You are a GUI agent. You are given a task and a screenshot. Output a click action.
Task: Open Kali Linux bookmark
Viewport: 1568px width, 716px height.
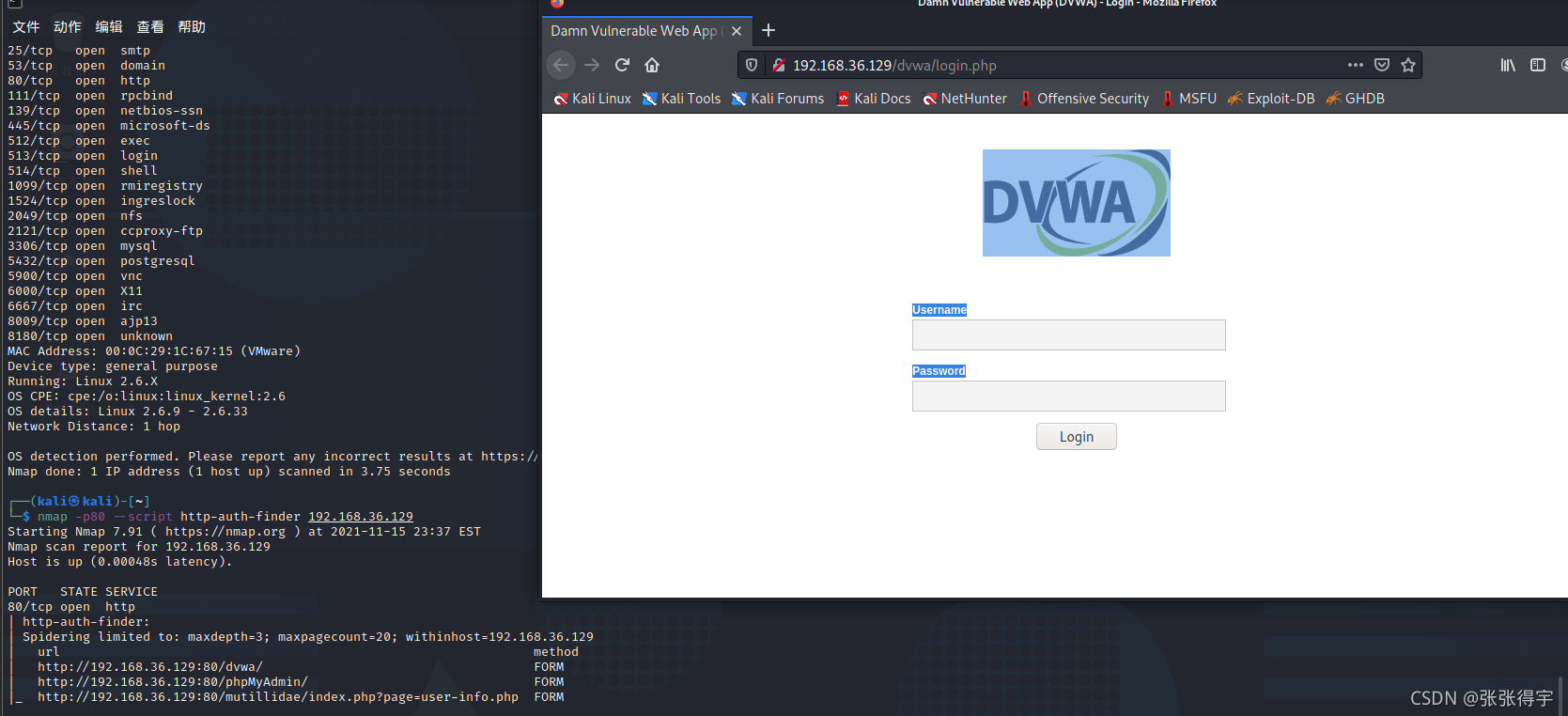click(592, 99)
